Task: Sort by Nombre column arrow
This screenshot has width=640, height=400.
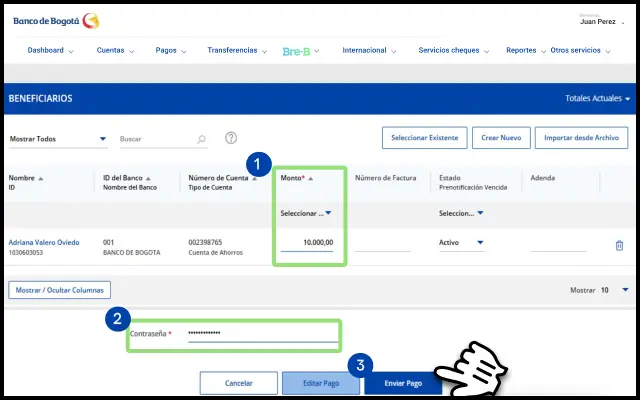Action: [x=40, y=179]
